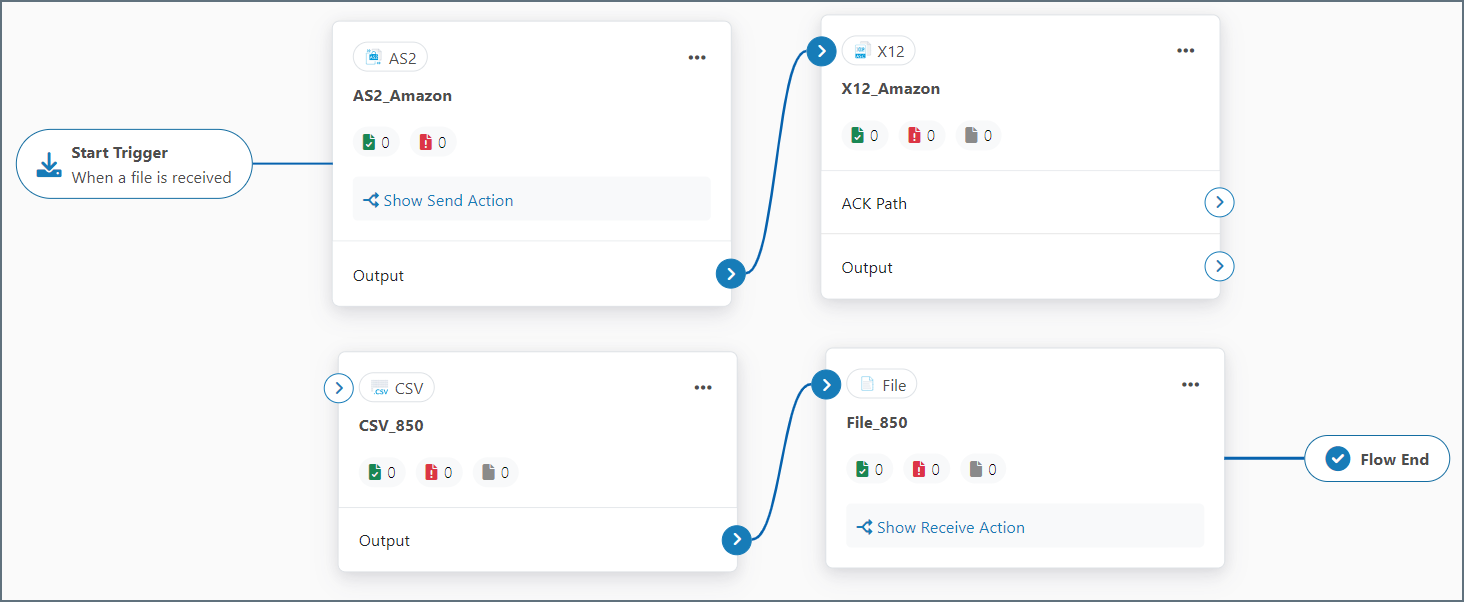Click the X12 connector type badge

coord(879,51)
